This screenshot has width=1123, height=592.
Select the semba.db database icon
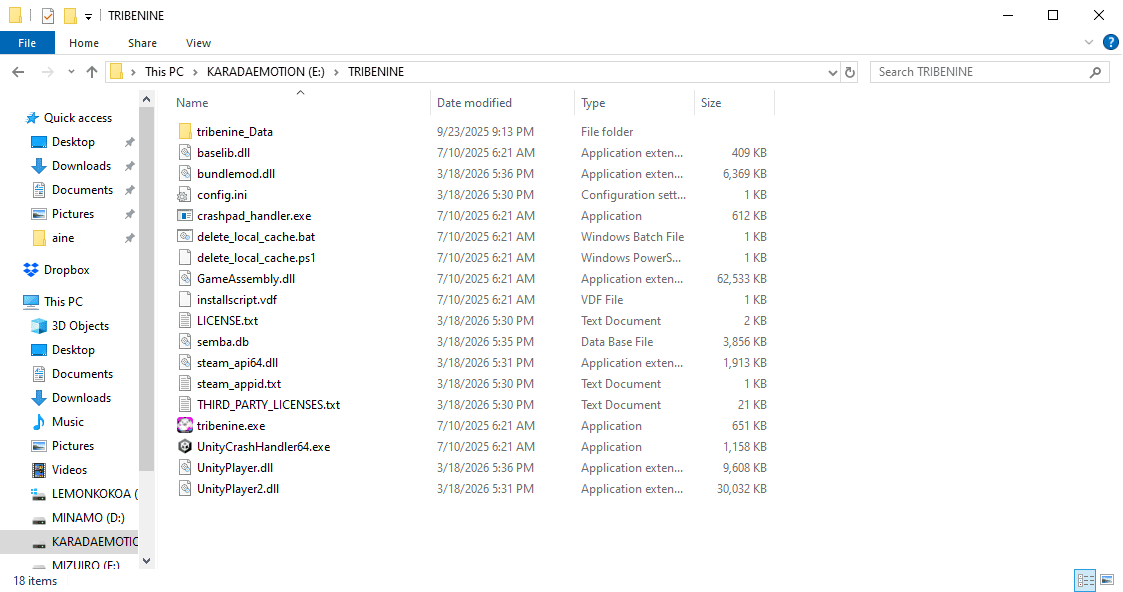[185, 341]
